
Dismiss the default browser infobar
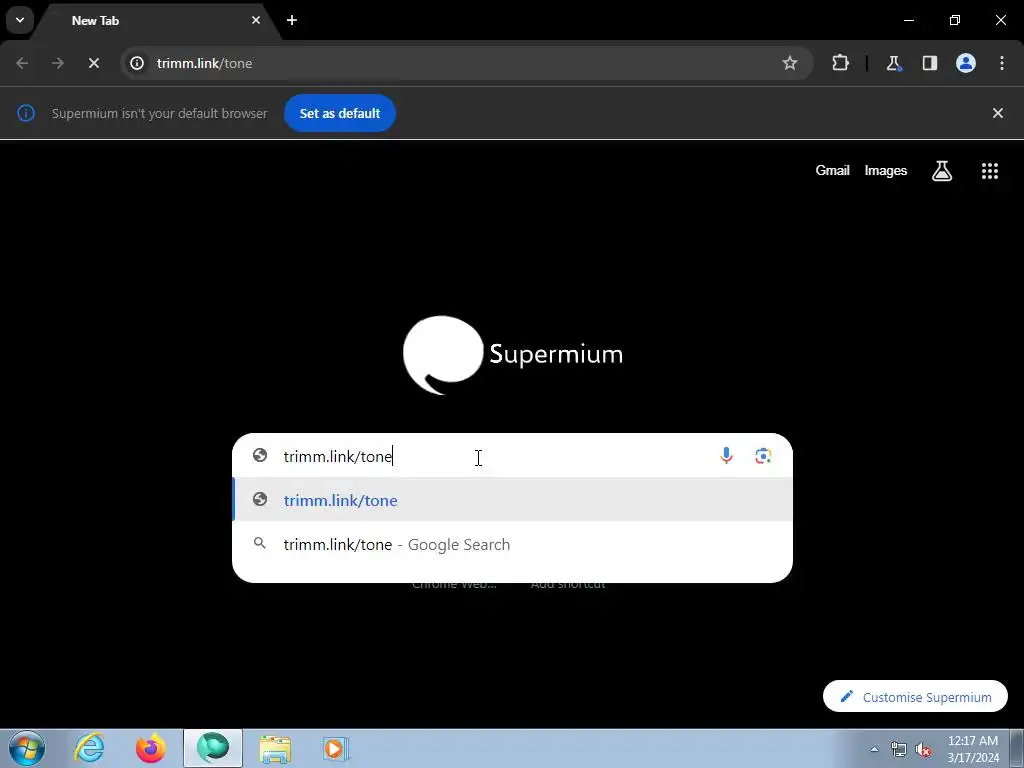[997, 113]
